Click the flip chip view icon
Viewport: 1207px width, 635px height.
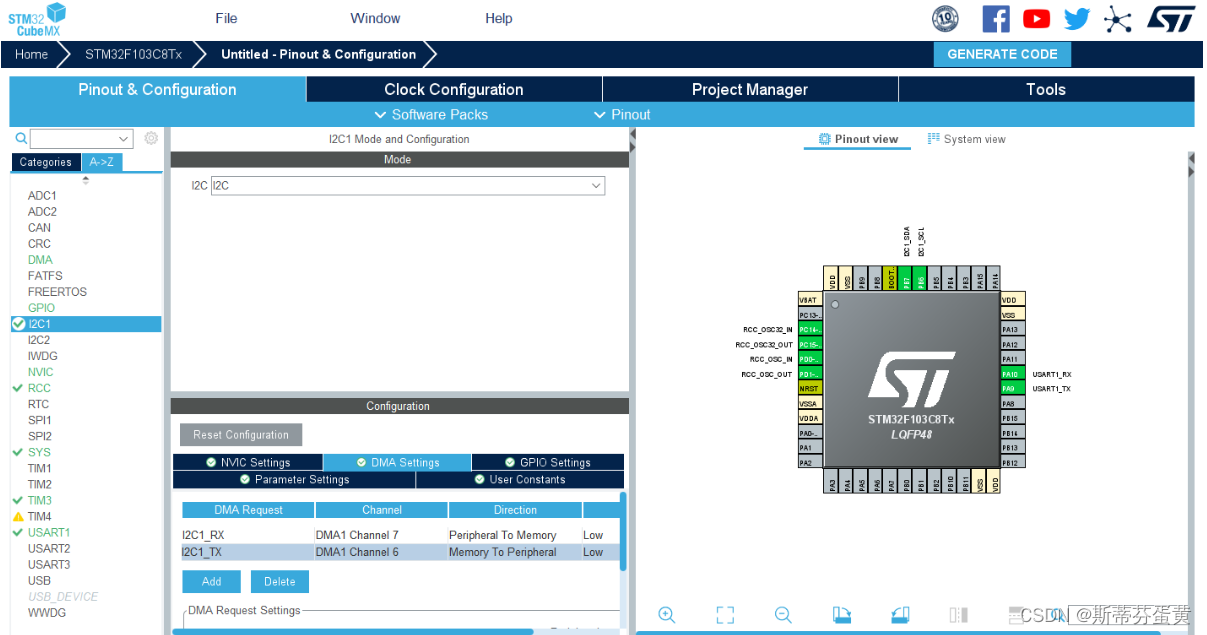(x=958, y=615)
